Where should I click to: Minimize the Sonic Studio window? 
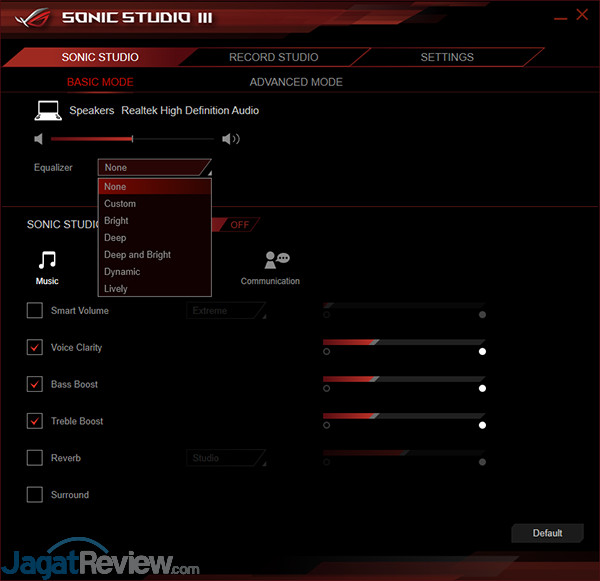561,18
